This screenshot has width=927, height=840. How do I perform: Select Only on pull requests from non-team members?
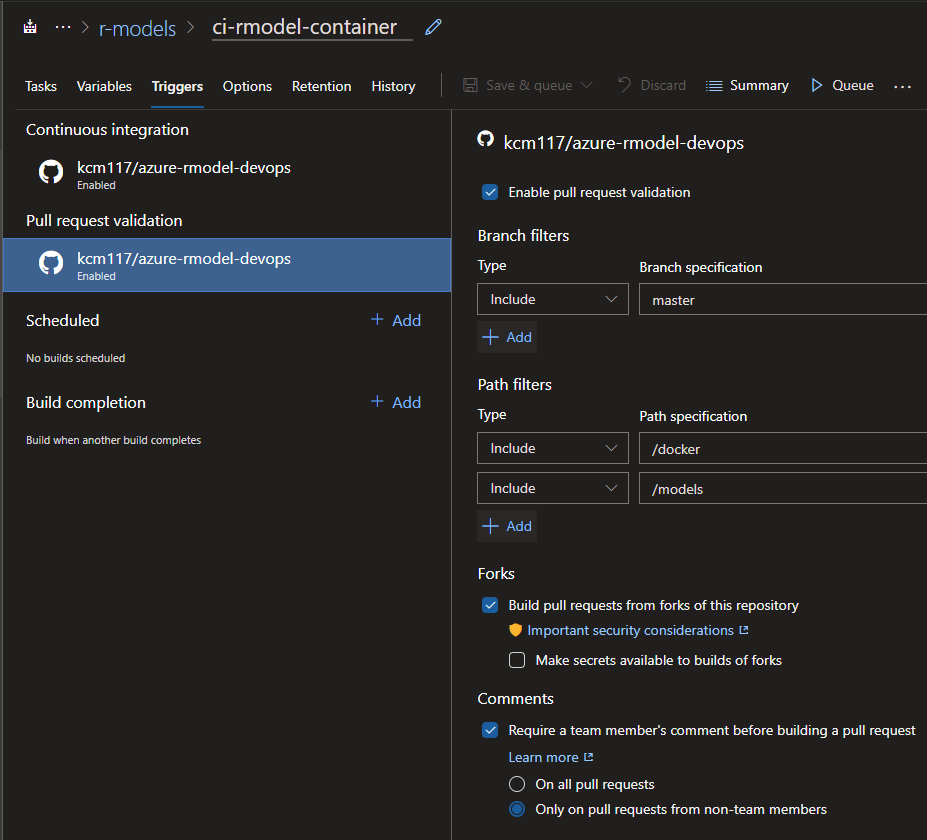pyautogui.click(x=517, y=809)
